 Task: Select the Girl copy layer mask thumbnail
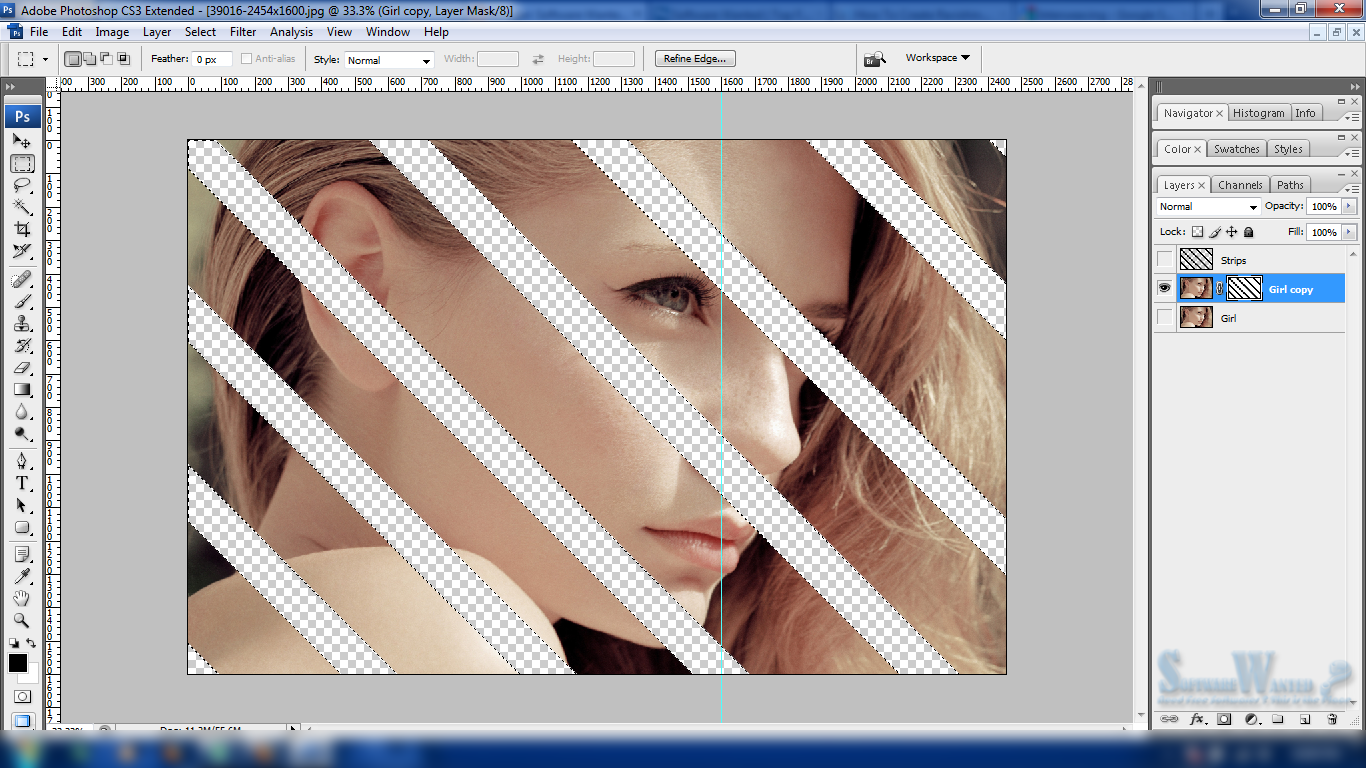click(x=1244, y=289)
